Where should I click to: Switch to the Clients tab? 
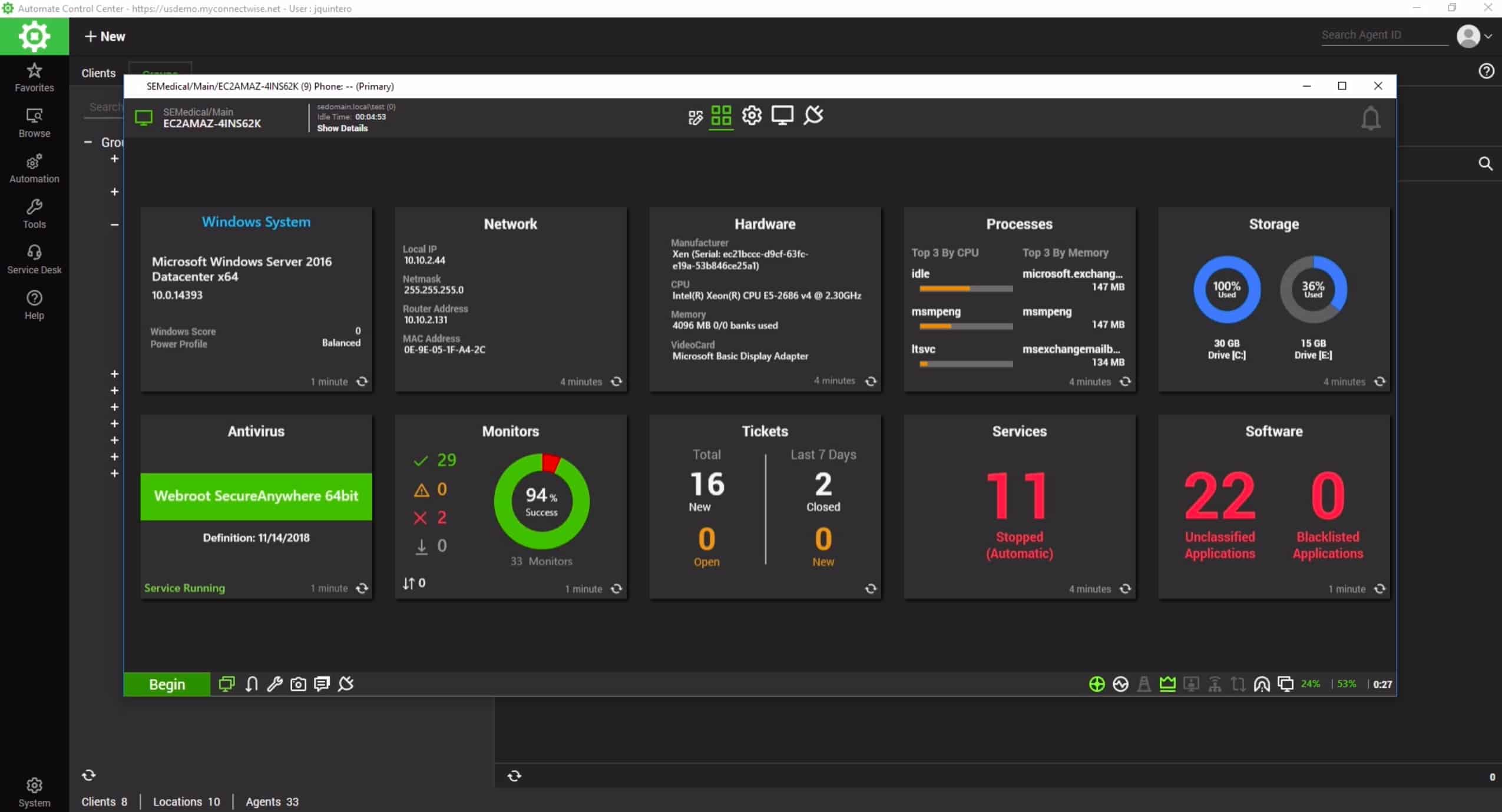[x=98, y=72]
